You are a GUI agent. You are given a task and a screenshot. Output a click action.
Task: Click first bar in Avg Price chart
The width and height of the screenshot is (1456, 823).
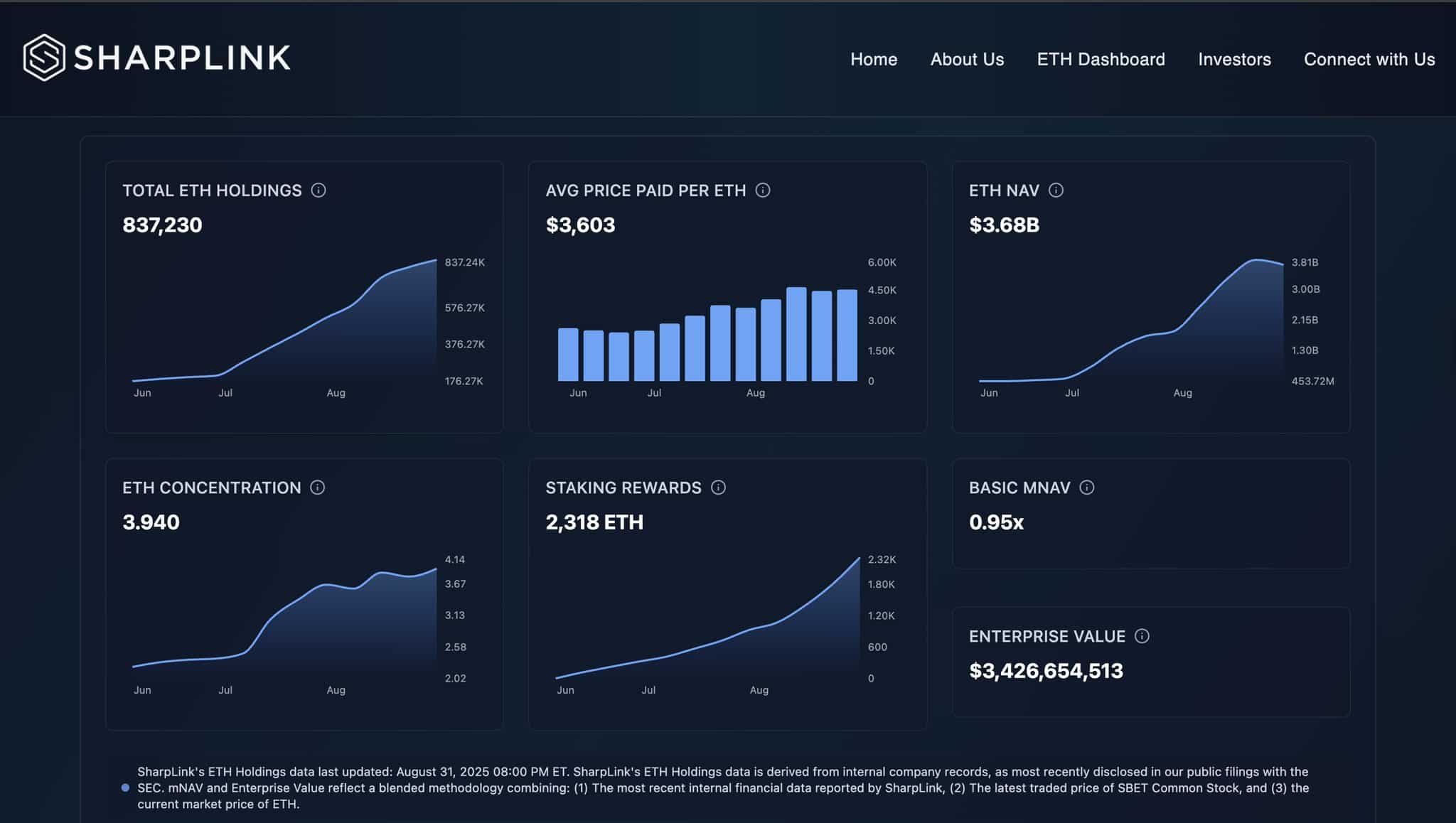click(x=568, y=354)
